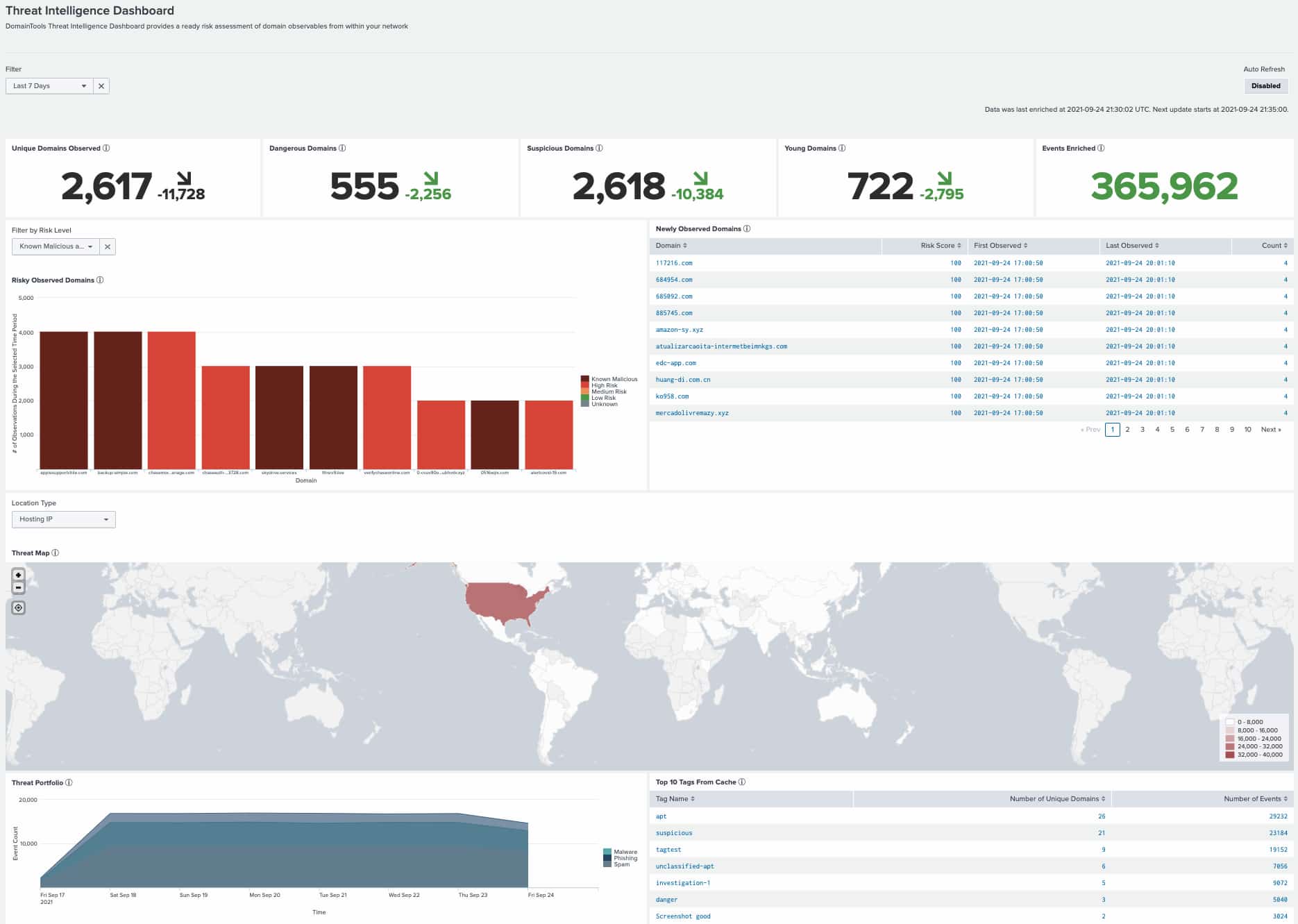Viewport: 1298px width, 924px height.
Task: Open info icon beside Events Enriched
Action: [x=1102, y=148]
